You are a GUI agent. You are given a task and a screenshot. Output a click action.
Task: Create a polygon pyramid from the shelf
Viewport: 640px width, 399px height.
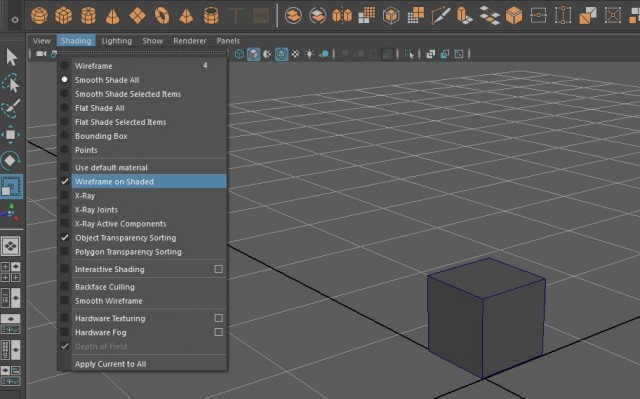[186, 16]
